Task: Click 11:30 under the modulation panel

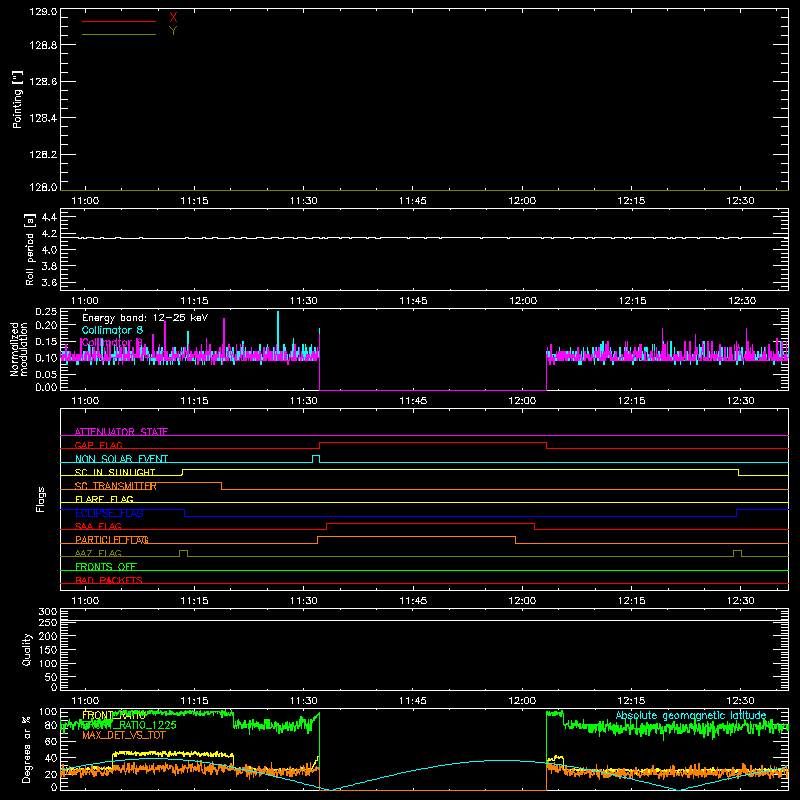Action: (304, 401)
